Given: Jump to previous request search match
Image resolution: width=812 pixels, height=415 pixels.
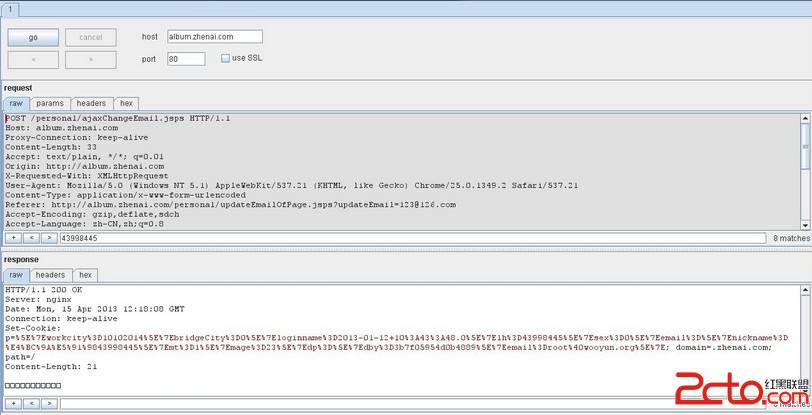Looking at the screenshot, I should (x=31, y=238).
